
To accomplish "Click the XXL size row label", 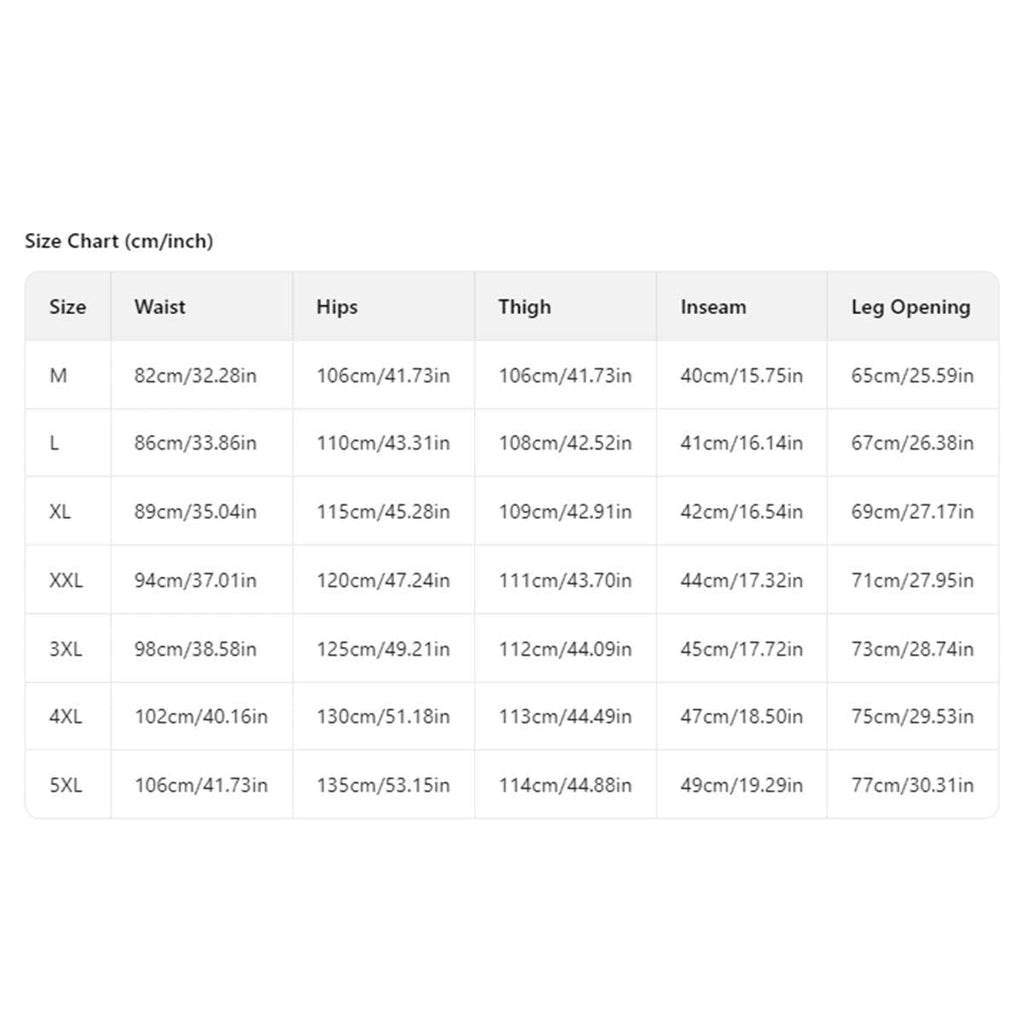I will (66, 580).
